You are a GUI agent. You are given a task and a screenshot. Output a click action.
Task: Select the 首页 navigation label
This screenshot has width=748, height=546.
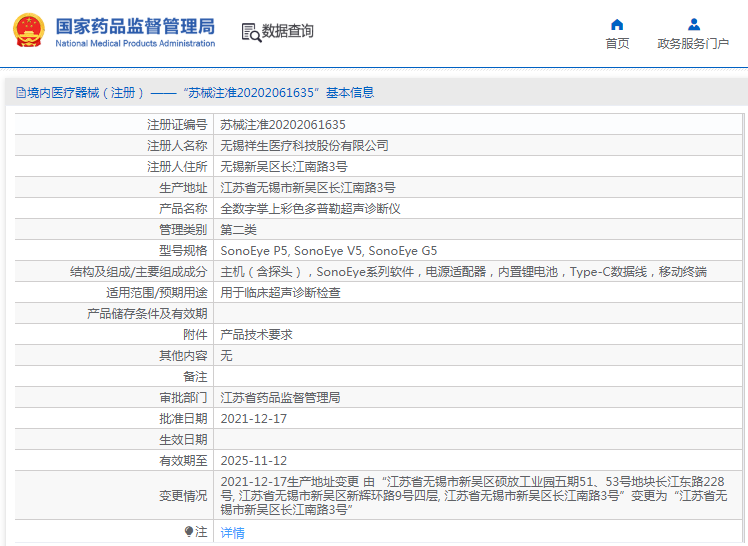click(617, 43)
